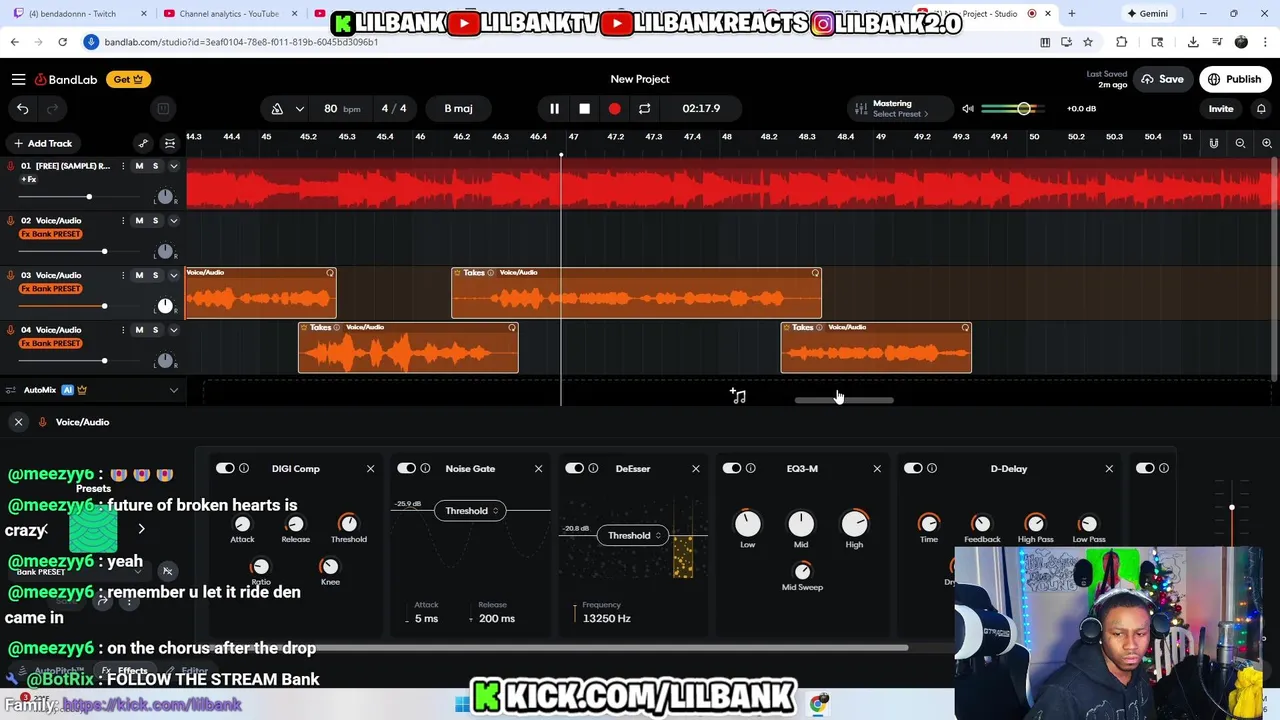Open the automation curve tool
Screen dimensions: 1280x720
(143, 143)
